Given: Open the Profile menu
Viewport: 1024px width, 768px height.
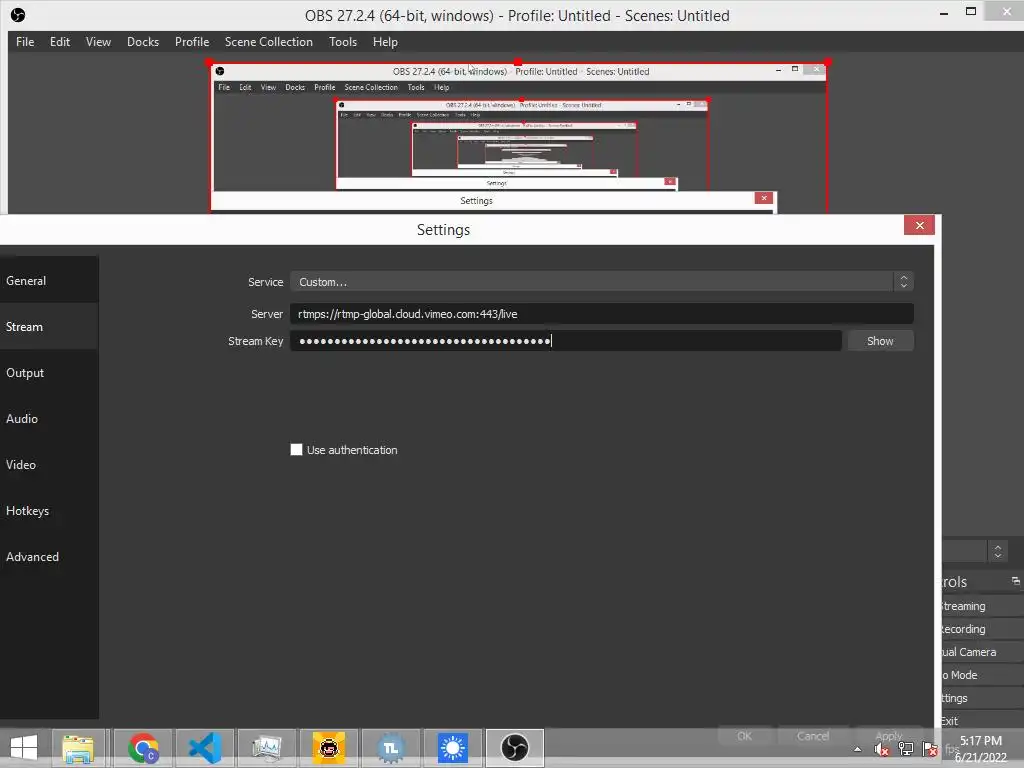Looking at the screenshot, I should click(191, 42).
